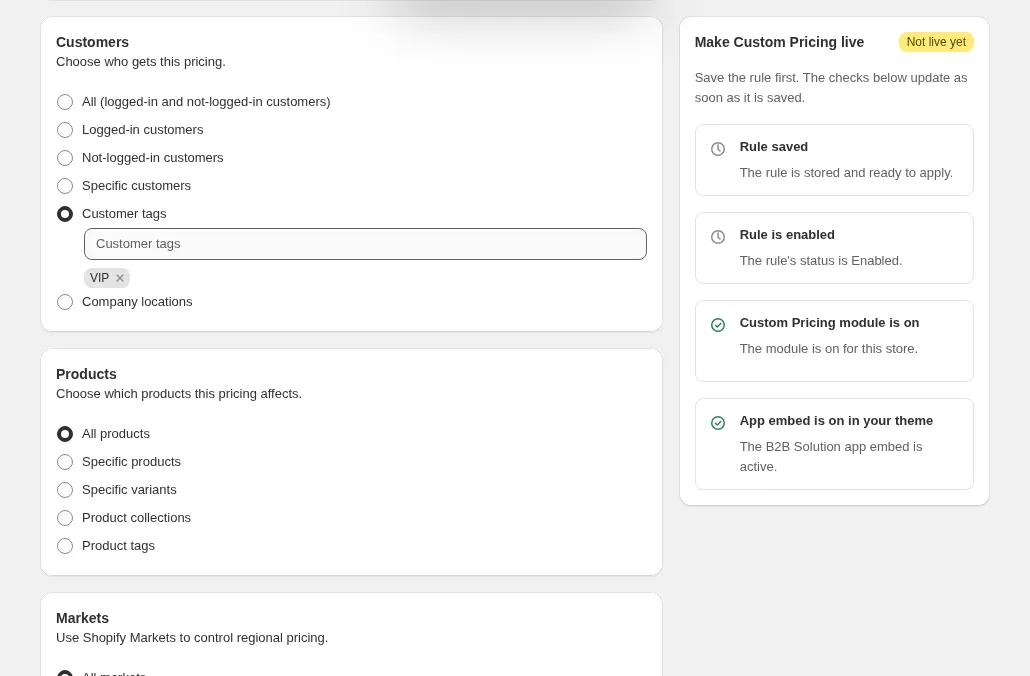Click the clock icon beside Rule saved

point(718,149)
